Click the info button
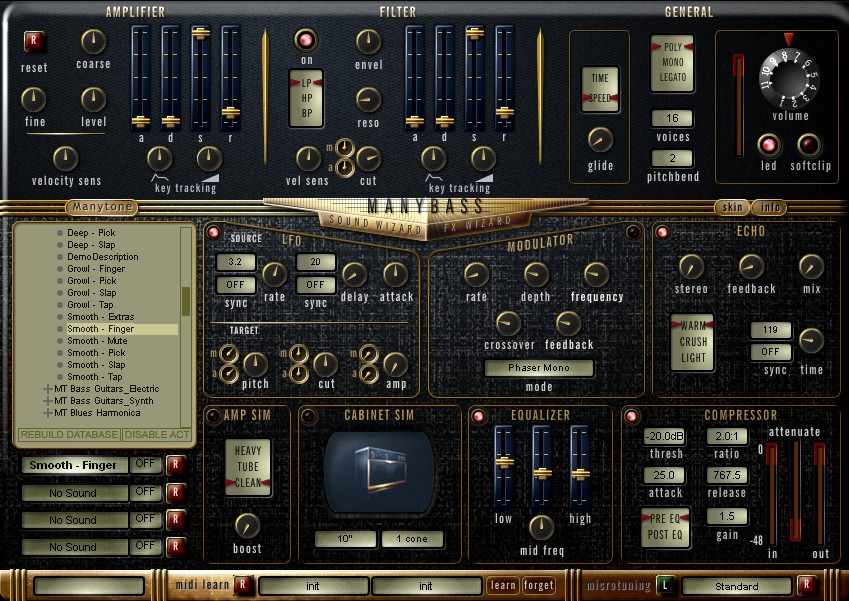This screenshot has width=849, height=601. (x=769, y=207)
